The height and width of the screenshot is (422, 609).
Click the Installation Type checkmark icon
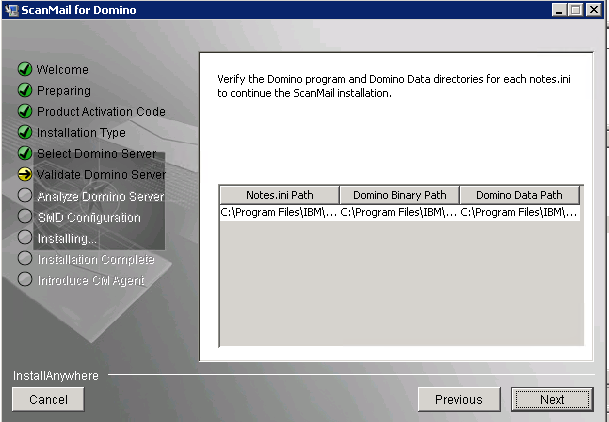tap(25, 133)
